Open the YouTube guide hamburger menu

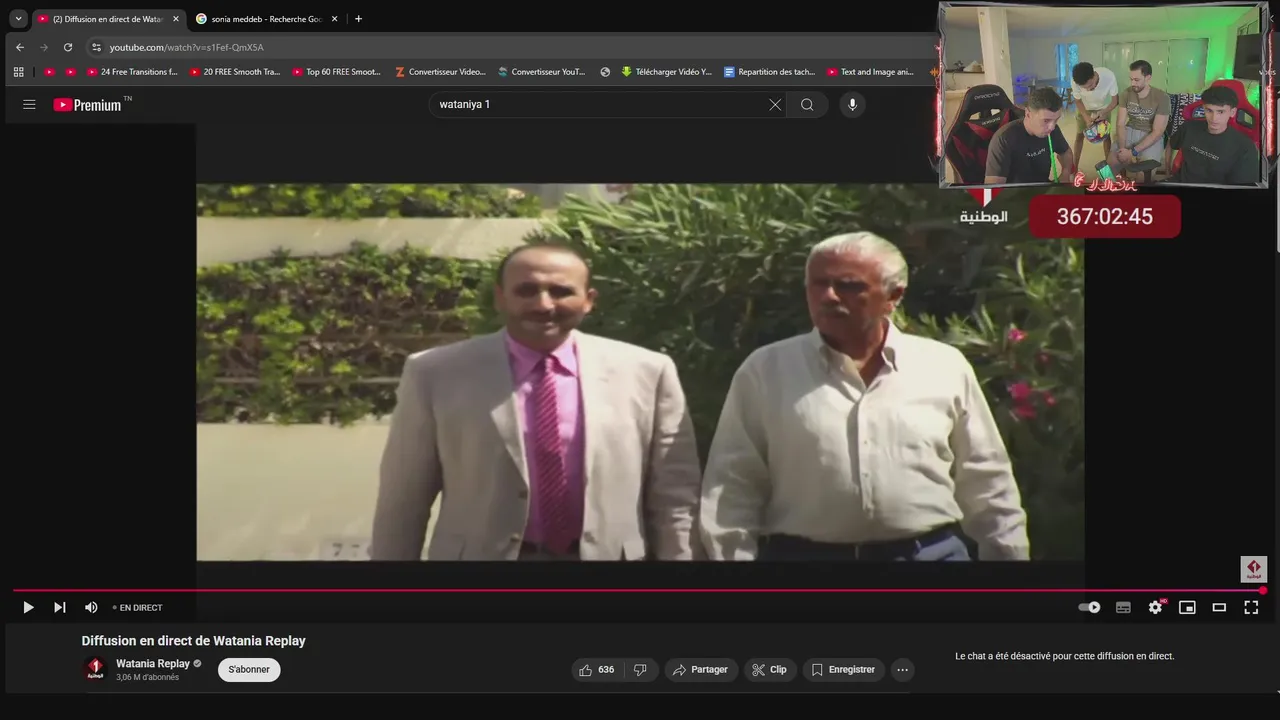(x=29, y=104)
